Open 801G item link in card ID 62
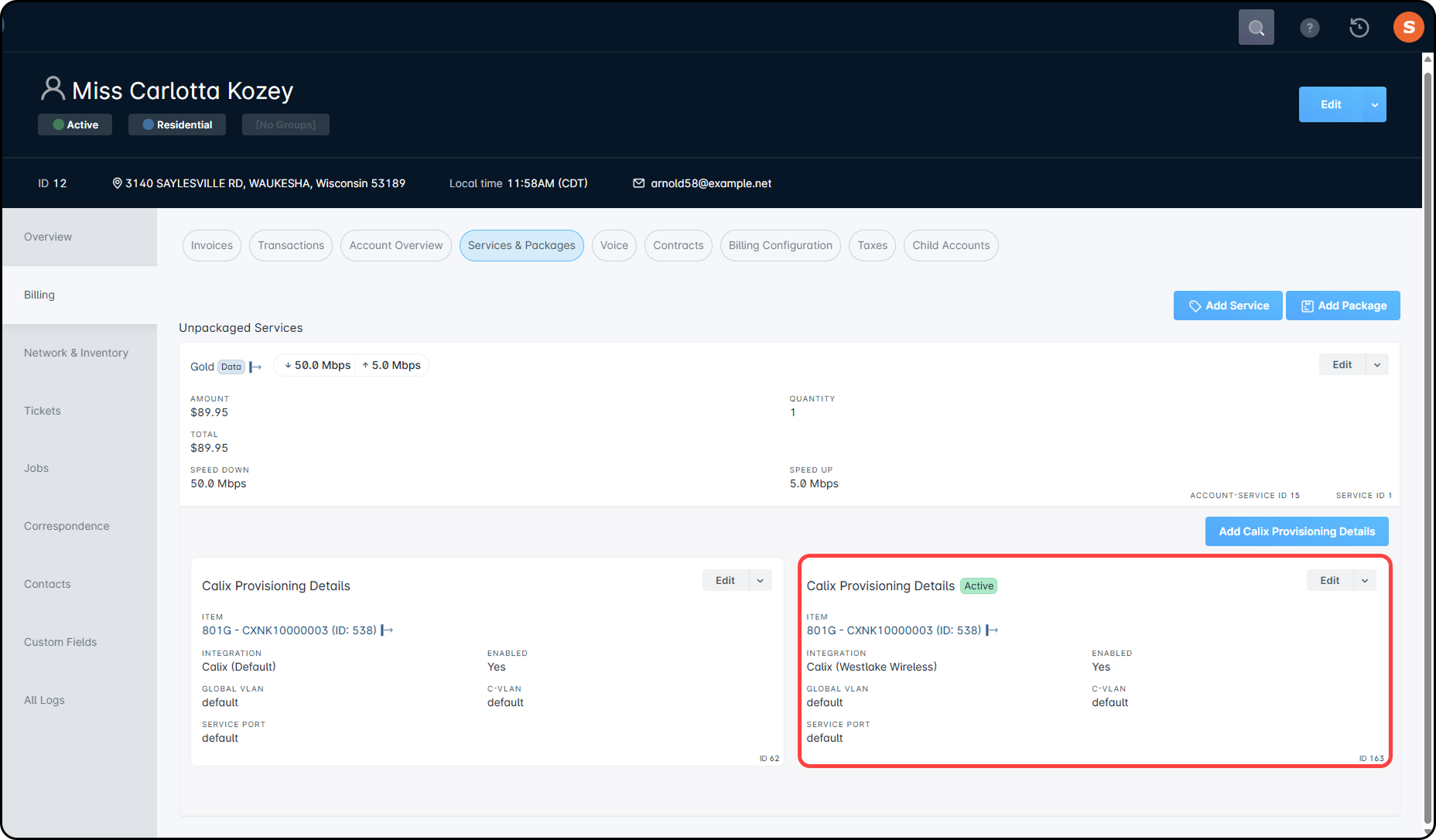Image resolution: width=1436 pixels, height=840 pixels. point(289,630)
